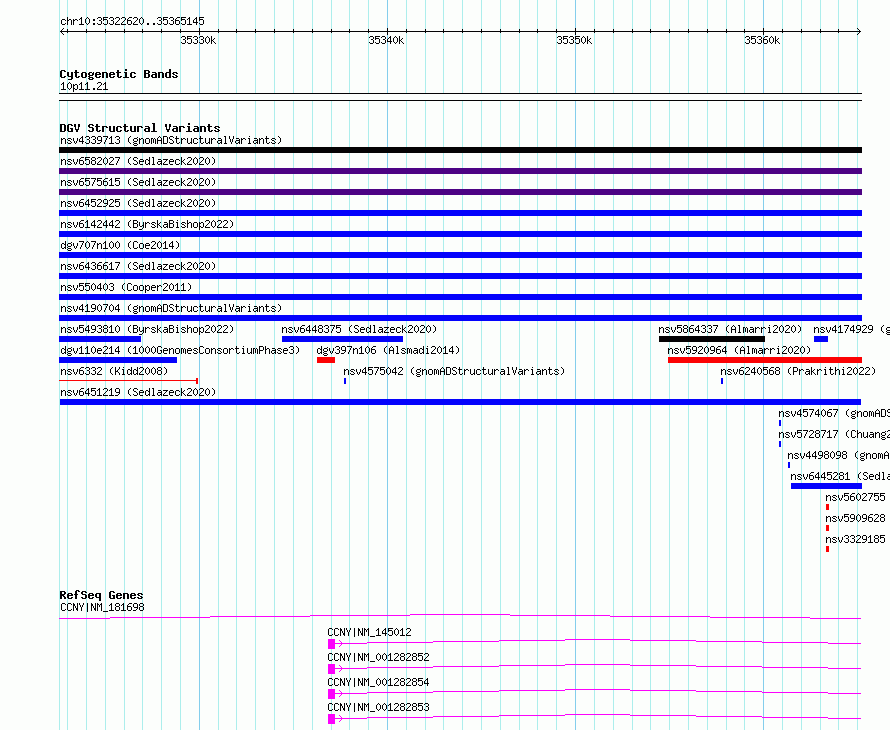Viewport: 890px width, 730px height.
Task: Click the 35350k ruler tick label
Action: [x=574, y=40]
